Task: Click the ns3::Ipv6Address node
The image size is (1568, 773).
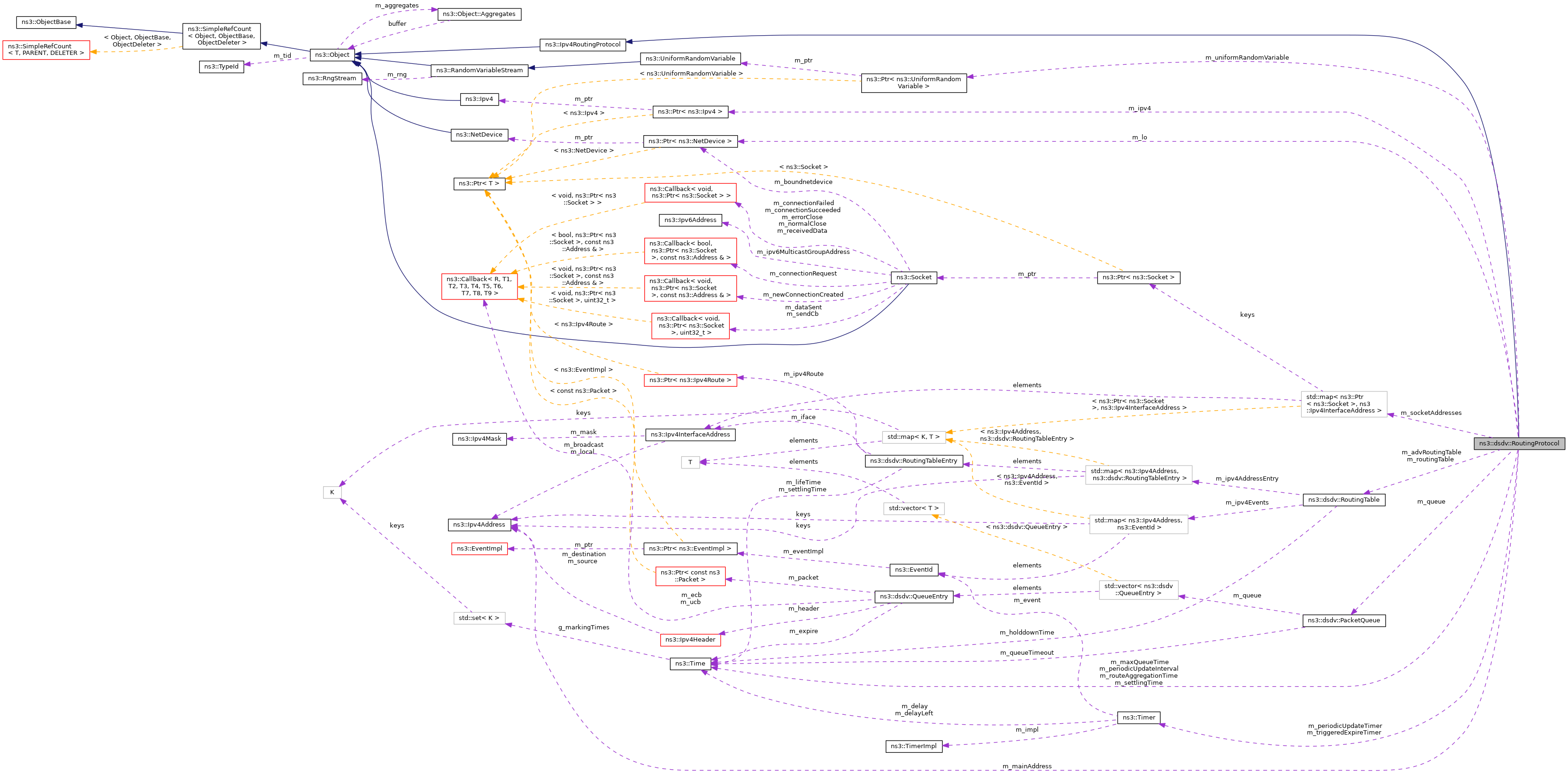Action: click(690, 220)
